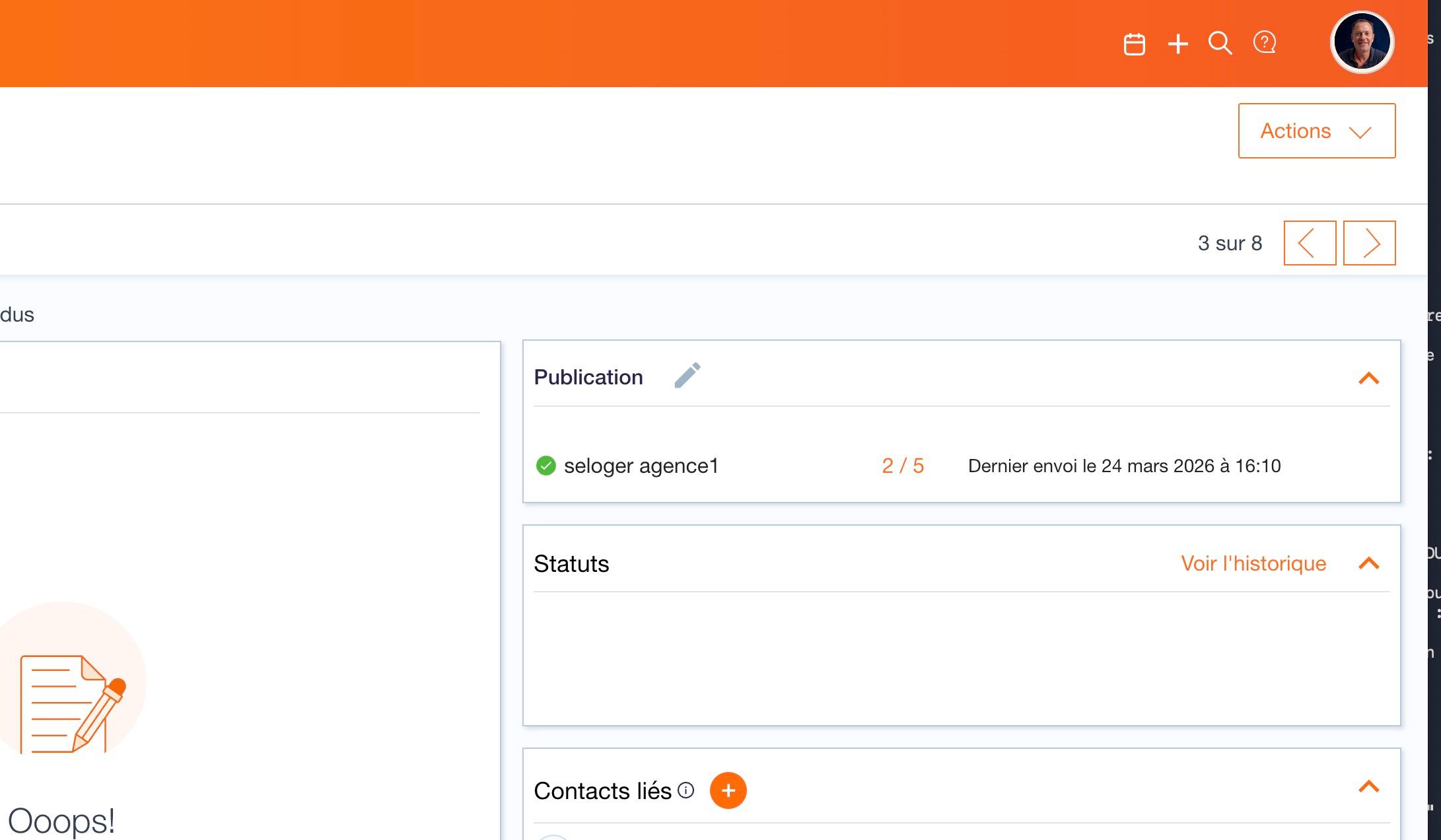
Task: Open user profile avatar menu
Action: pyautogui.click(x=1361, y=42)
